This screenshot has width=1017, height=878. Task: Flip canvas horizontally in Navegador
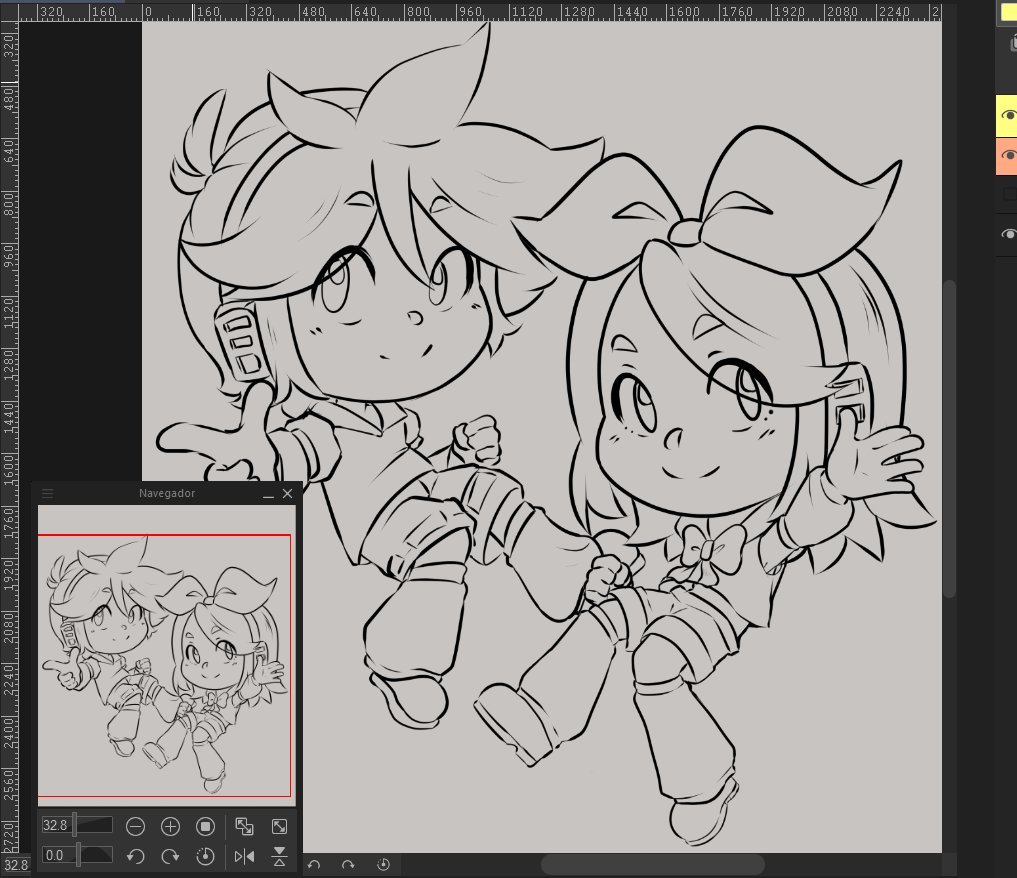coord(244,856)
